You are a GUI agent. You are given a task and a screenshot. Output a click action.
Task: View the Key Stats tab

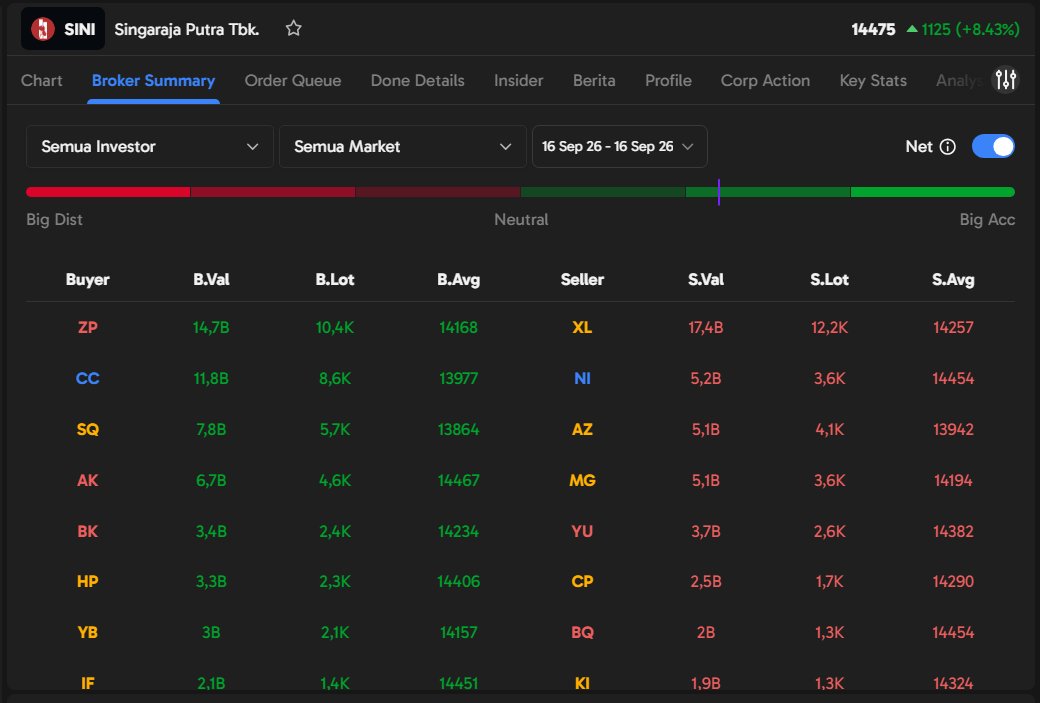(x=873, y=80)
